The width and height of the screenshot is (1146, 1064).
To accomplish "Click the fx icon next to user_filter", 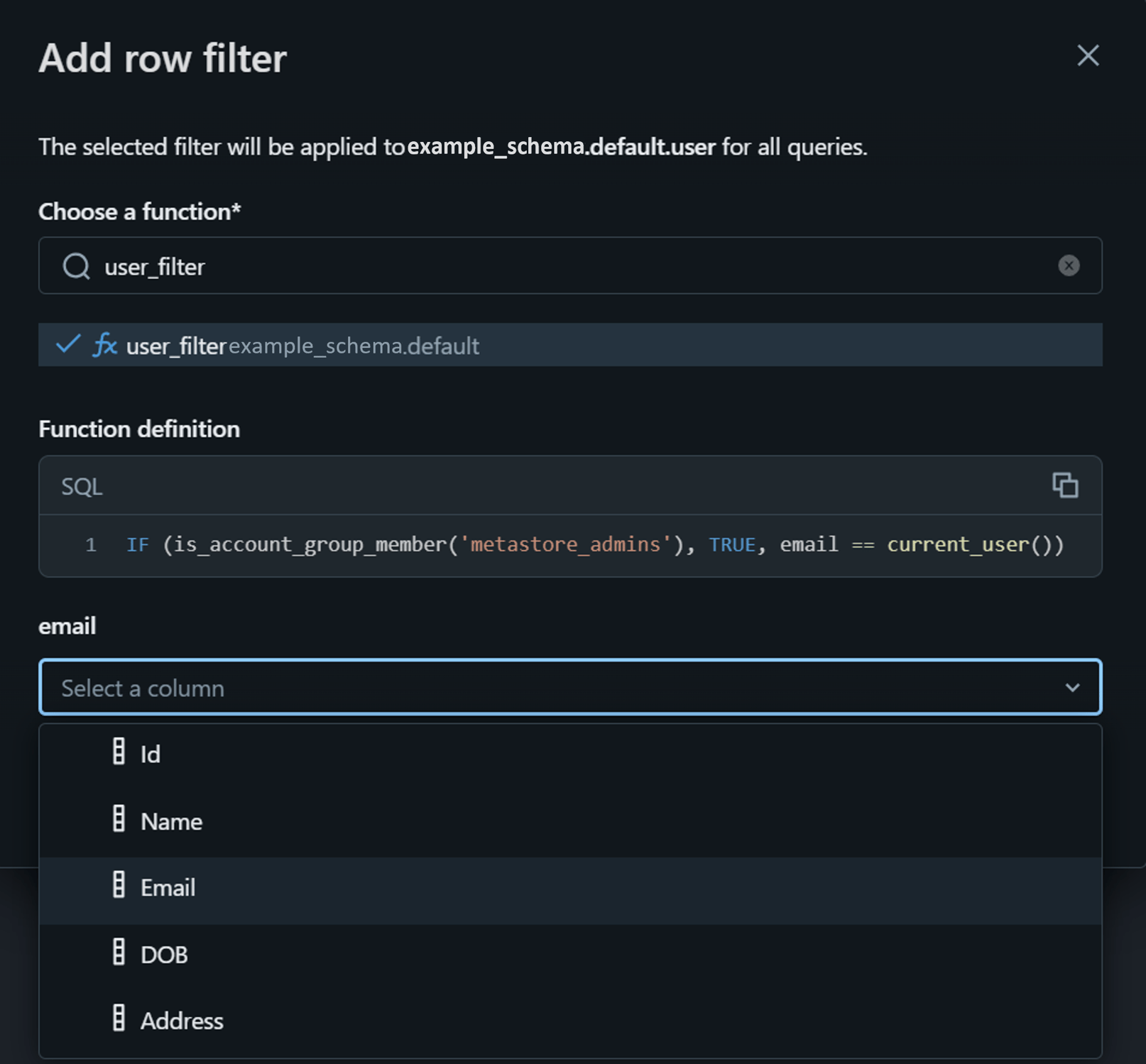I will [x=105, y=346].
